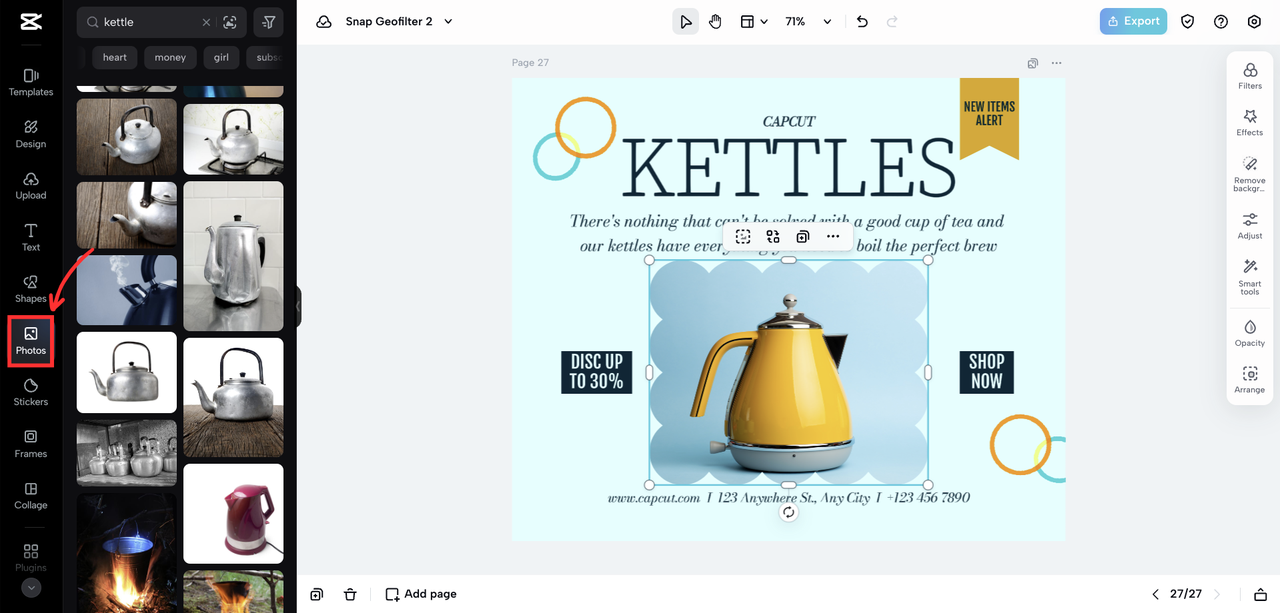Redo the last action

[x=892, y=21]
